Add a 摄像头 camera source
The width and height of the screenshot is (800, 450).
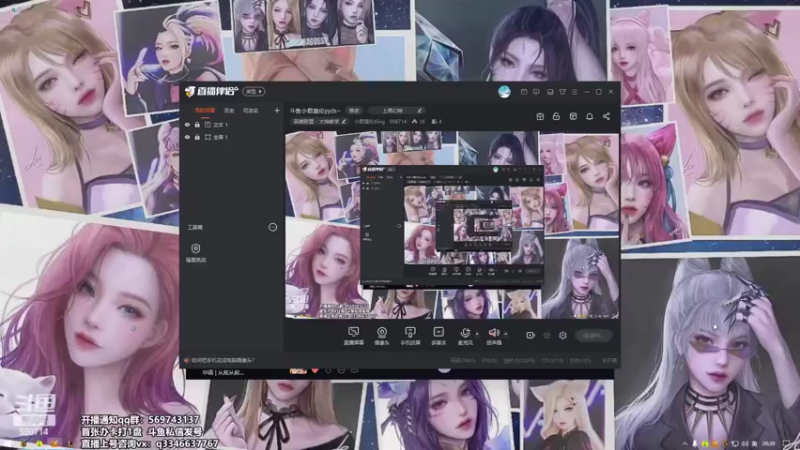point(382,336)
